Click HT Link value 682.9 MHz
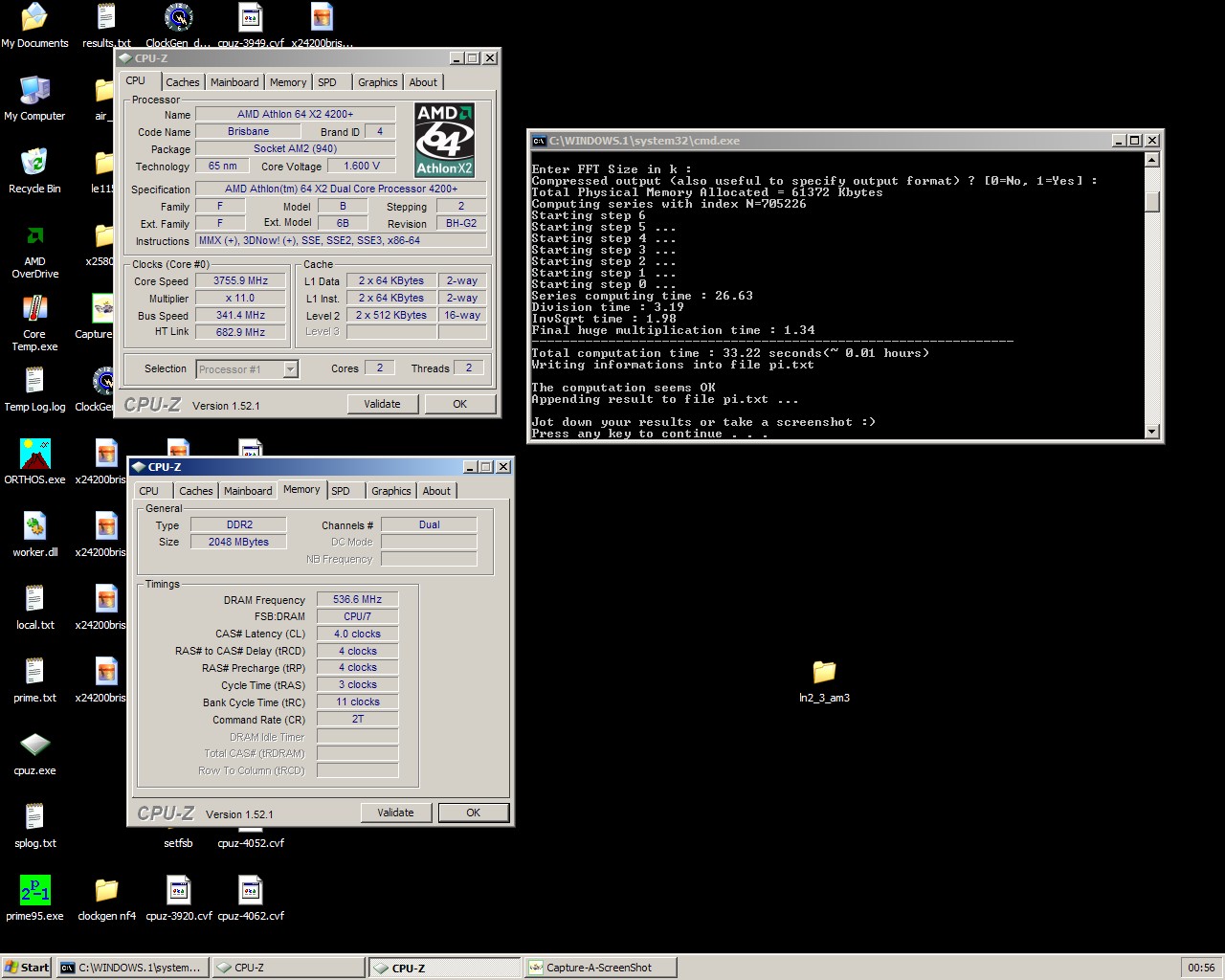This screenshot has height=980, width=1225. (241, 332)
